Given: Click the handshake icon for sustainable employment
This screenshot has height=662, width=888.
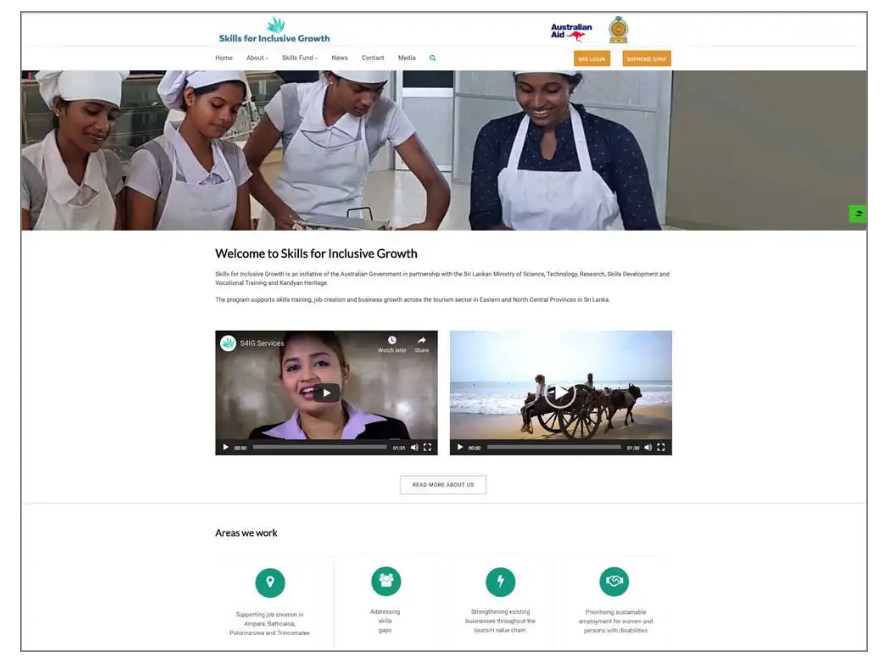Looking at the screenshot, I should pos(614,581).
